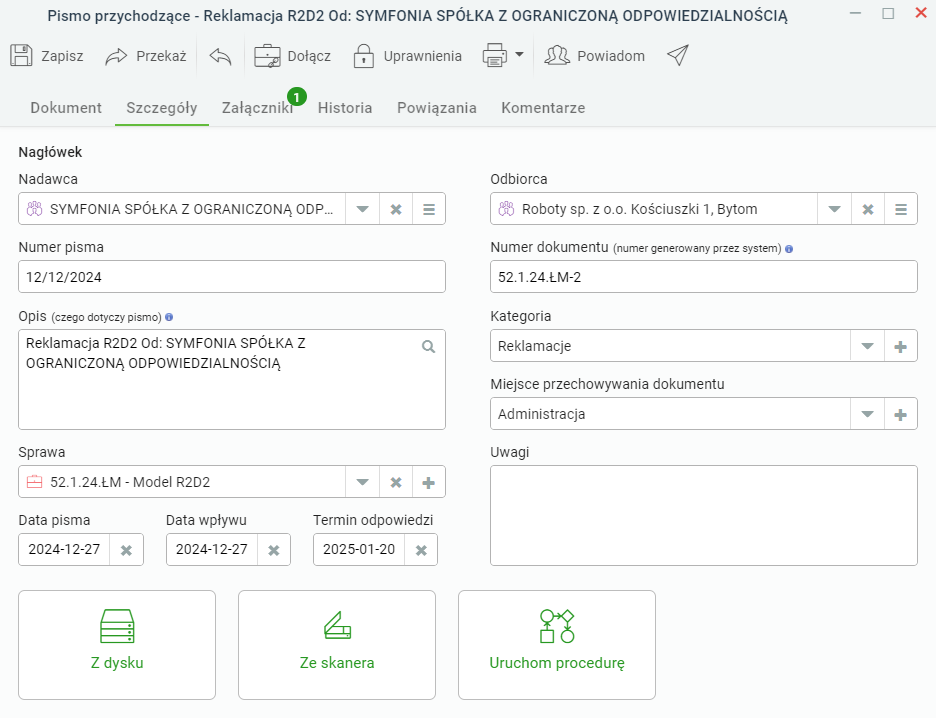The width and height of the screenshot is (936, 718).
Task: Click the Numer pisma field
Action: (232, 277)
